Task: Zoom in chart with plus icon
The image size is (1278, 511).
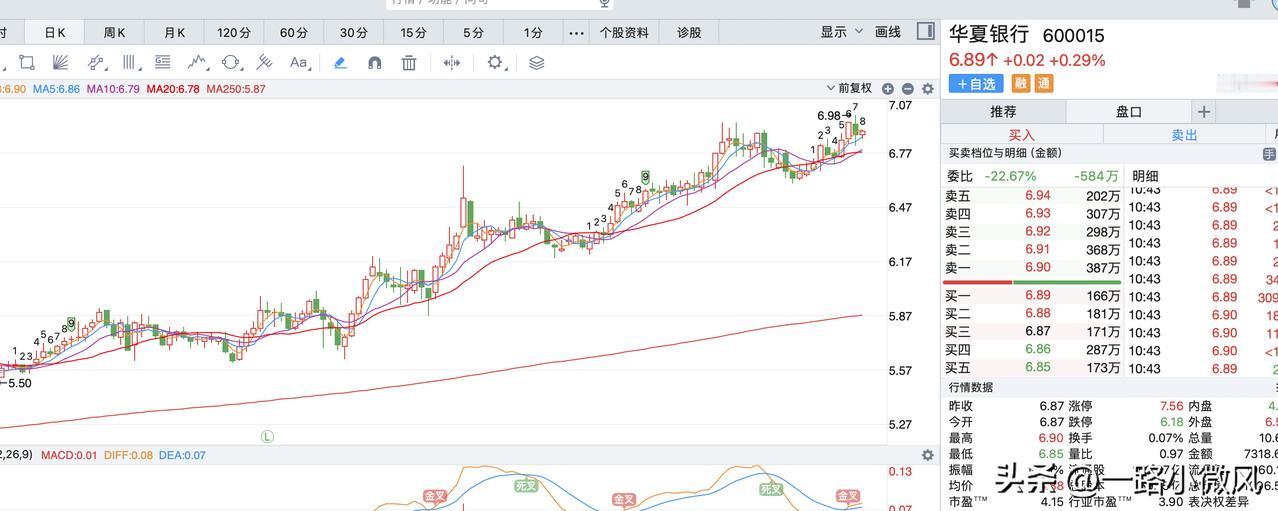Action: pyautogui.click(x=888, y=89)
